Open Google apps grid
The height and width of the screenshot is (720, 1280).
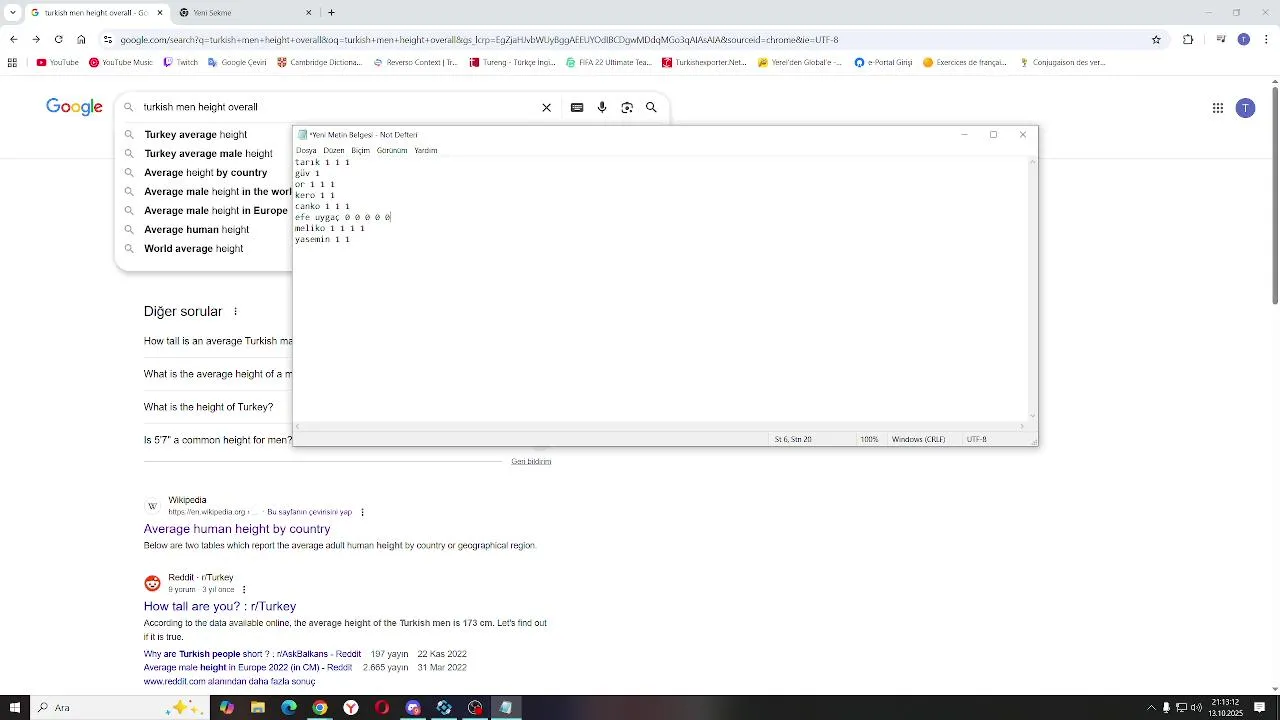click(x=1218, y=108)
